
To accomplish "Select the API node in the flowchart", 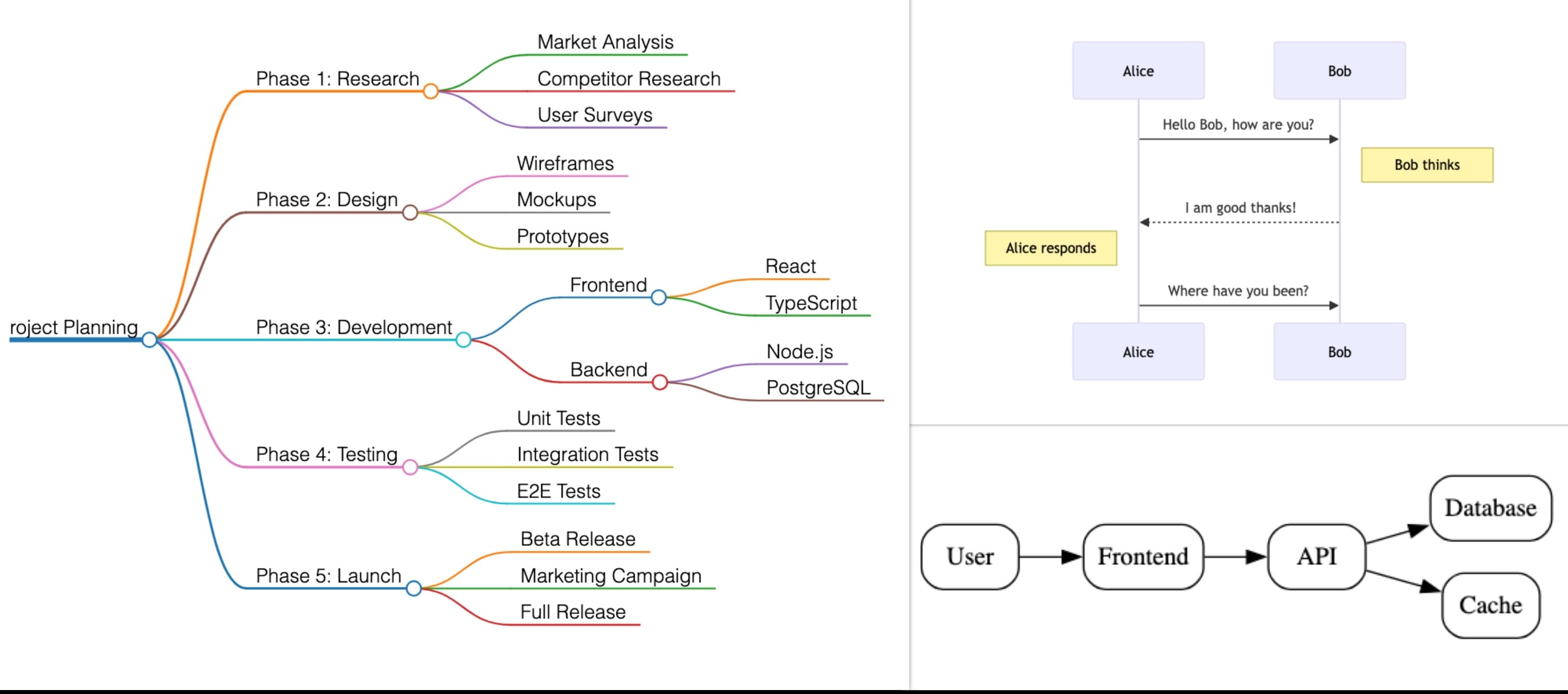I will 1317,555.
